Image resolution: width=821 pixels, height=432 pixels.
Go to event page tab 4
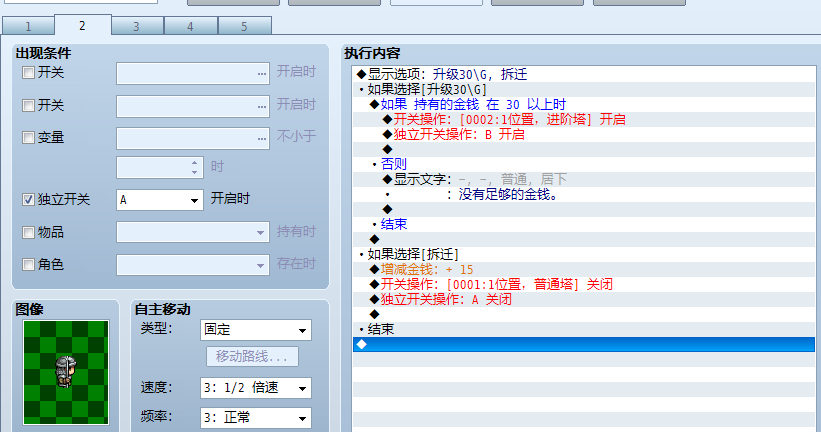point(191,26)
